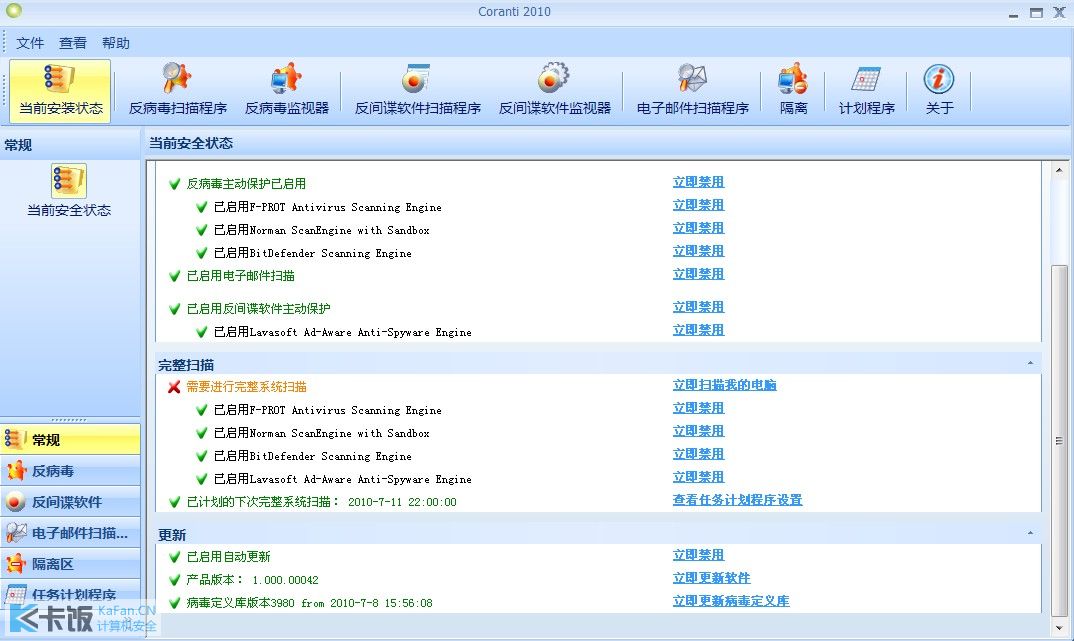The width and height of the screenshot is (1074, 641).
Task: Launch the 反病毒扫描程序 toolbar icon
Action: coord(177,90)
